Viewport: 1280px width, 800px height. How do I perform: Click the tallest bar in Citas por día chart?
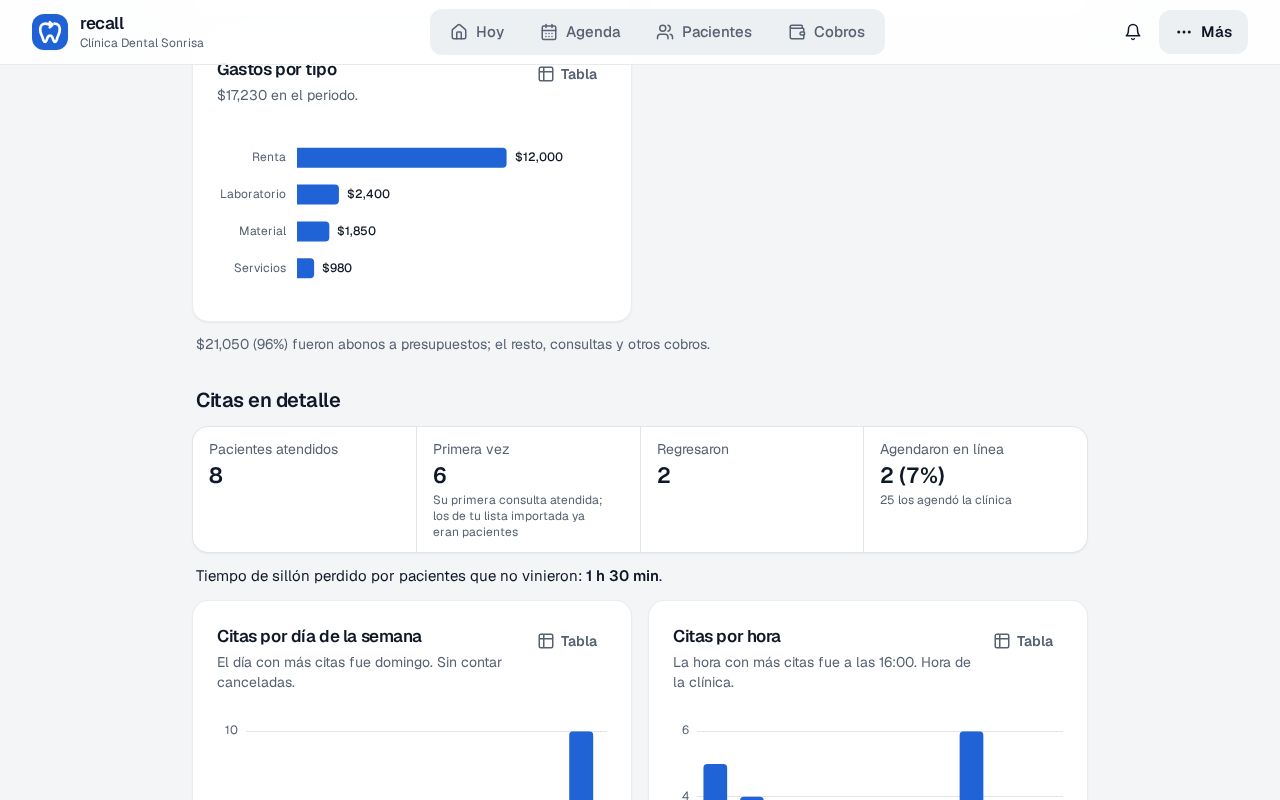[581, 765]
